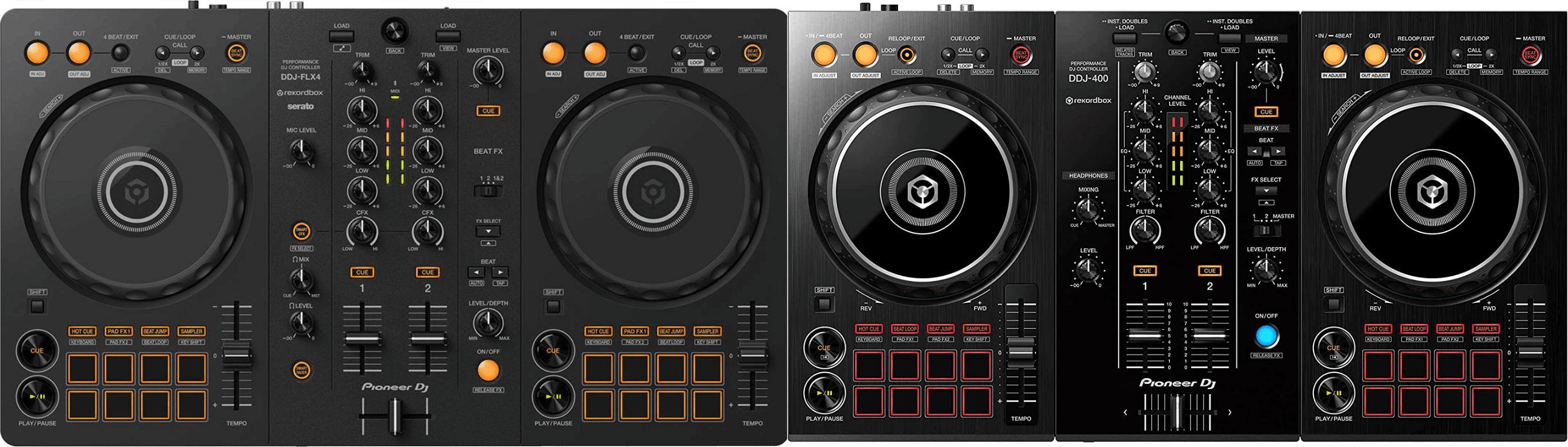Screen dimensions: 1568x447
Task: Click FX SELECT up arrow on DDJ-FLX4
Action: coord(488,243)
